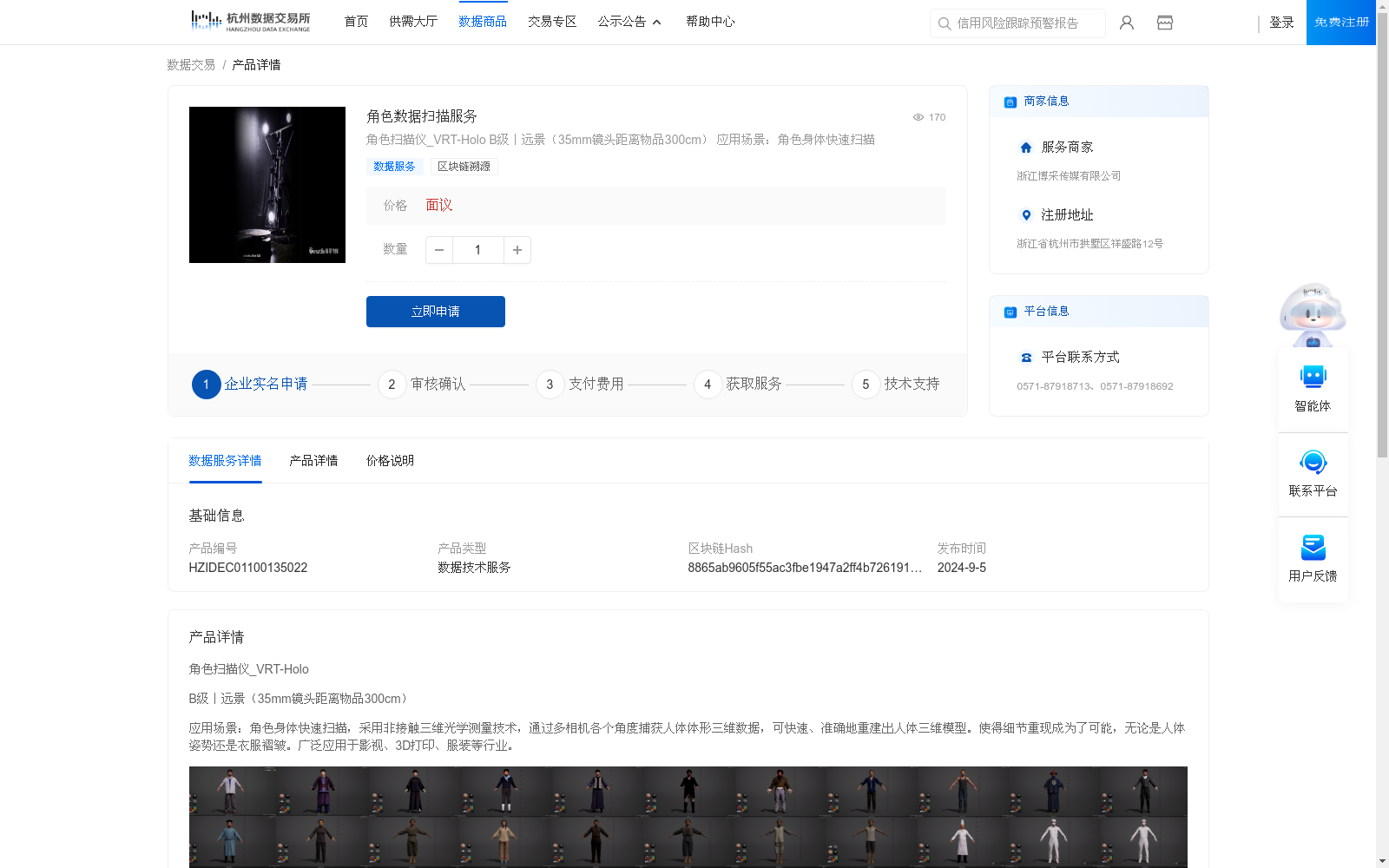The width and height of the screenshot is (1389, 868).
Task: Click step 1 企业实名申请
Action: point(250,385)
